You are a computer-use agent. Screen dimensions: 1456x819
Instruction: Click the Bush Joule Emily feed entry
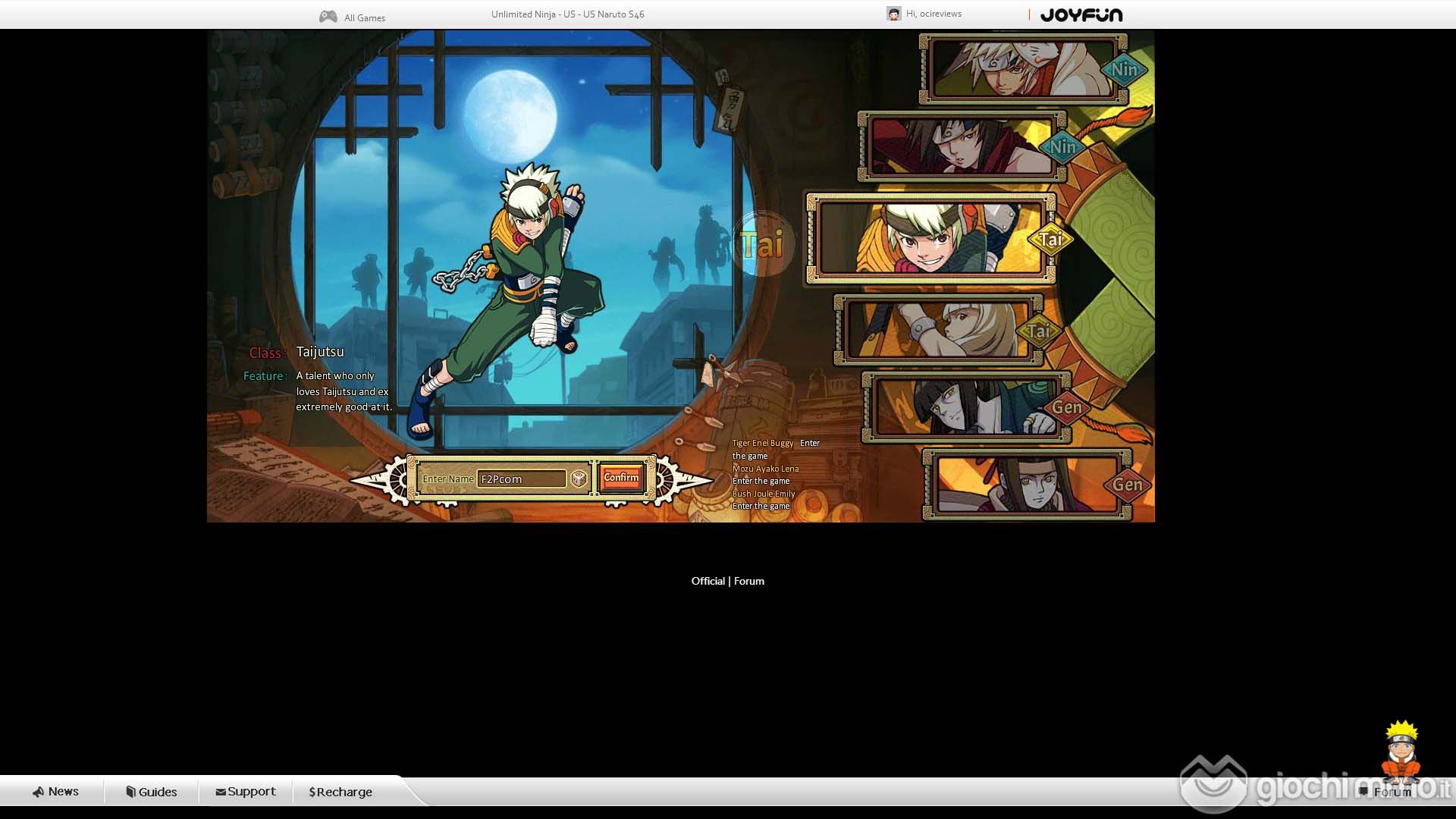[764, 500]
